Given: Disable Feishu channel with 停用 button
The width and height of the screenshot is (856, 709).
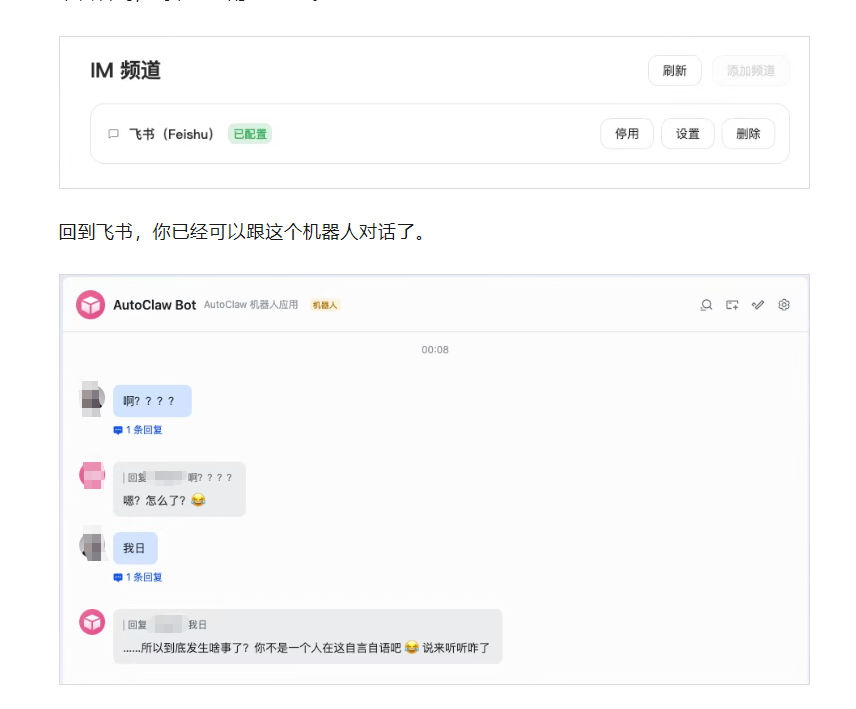Looking at the screenshot, I should click(627, 134).
